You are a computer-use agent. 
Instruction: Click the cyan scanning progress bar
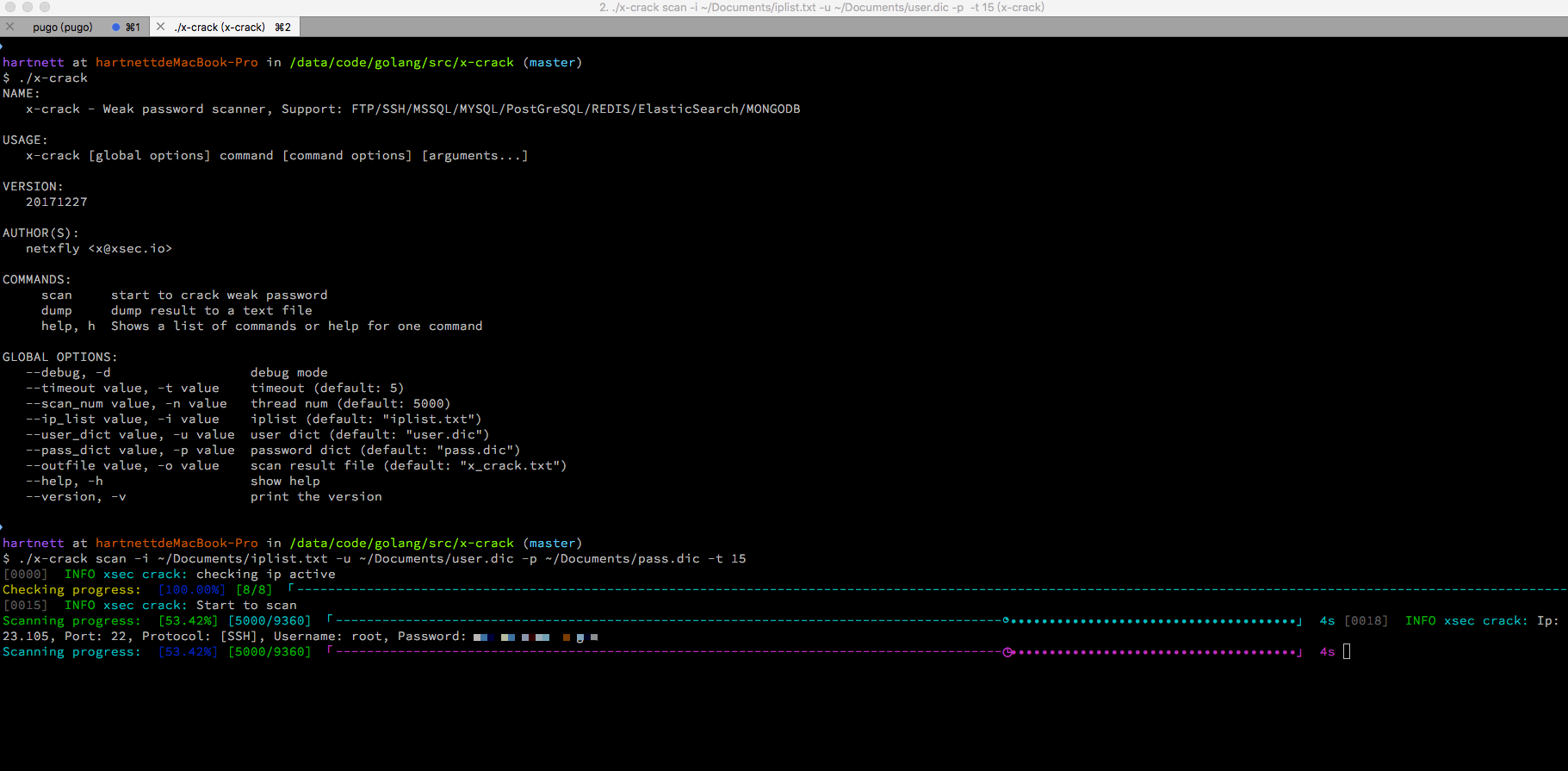815,620
